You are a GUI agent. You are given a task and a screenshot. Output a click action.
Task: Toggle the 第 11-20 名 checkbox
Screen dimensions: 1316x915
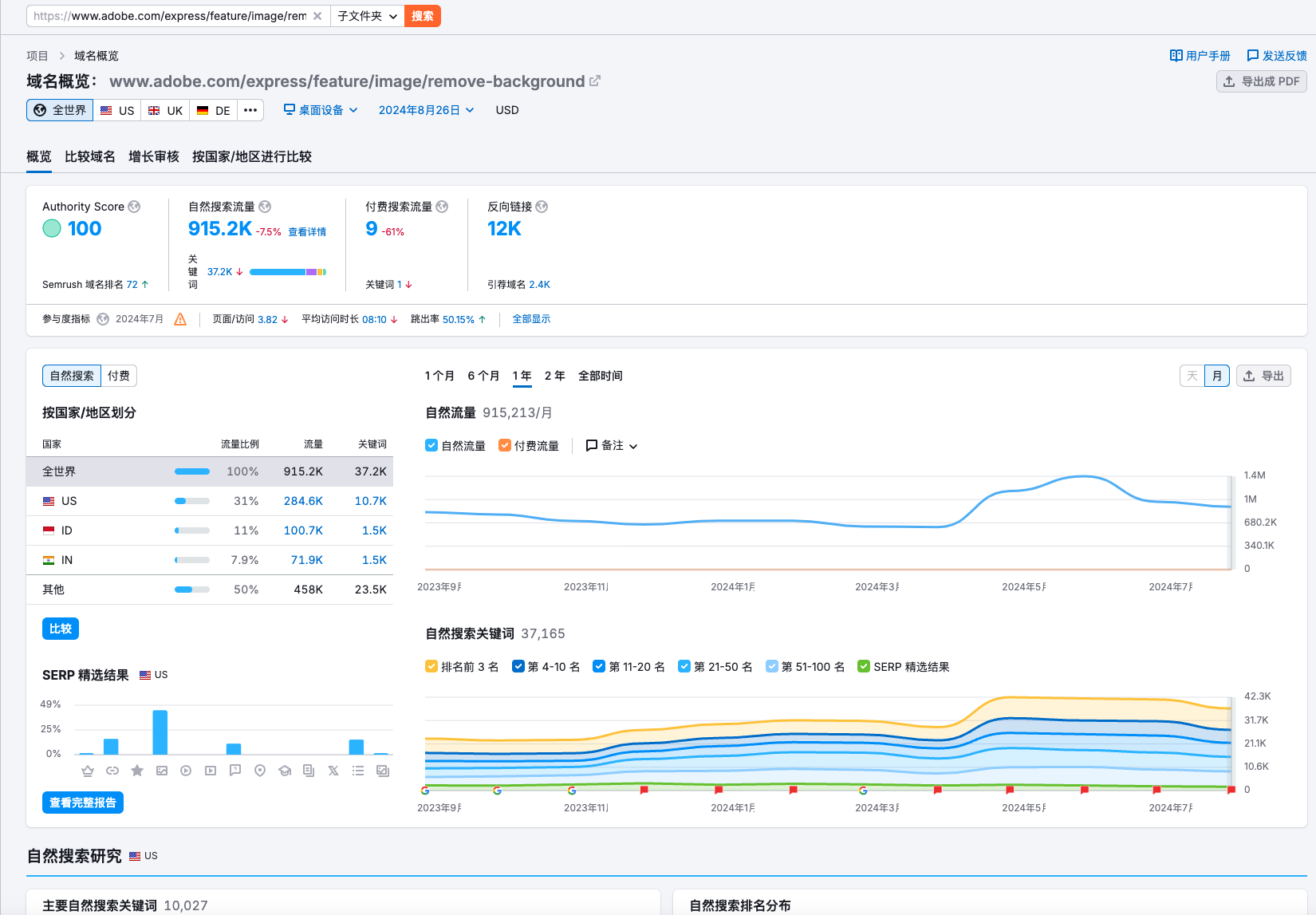(x=599, y=666)
